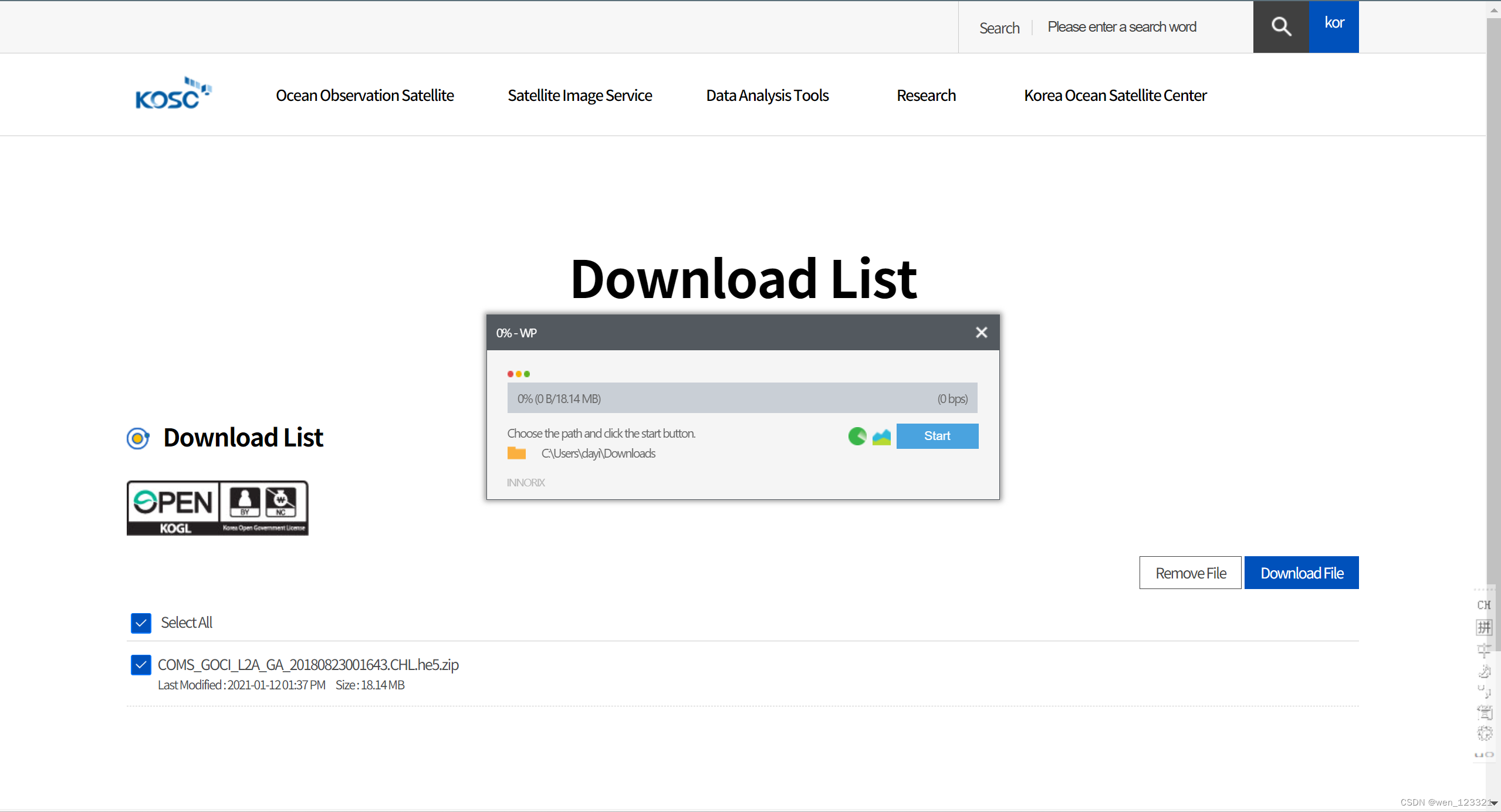Click the Start download button

click(x=937, y=436)
